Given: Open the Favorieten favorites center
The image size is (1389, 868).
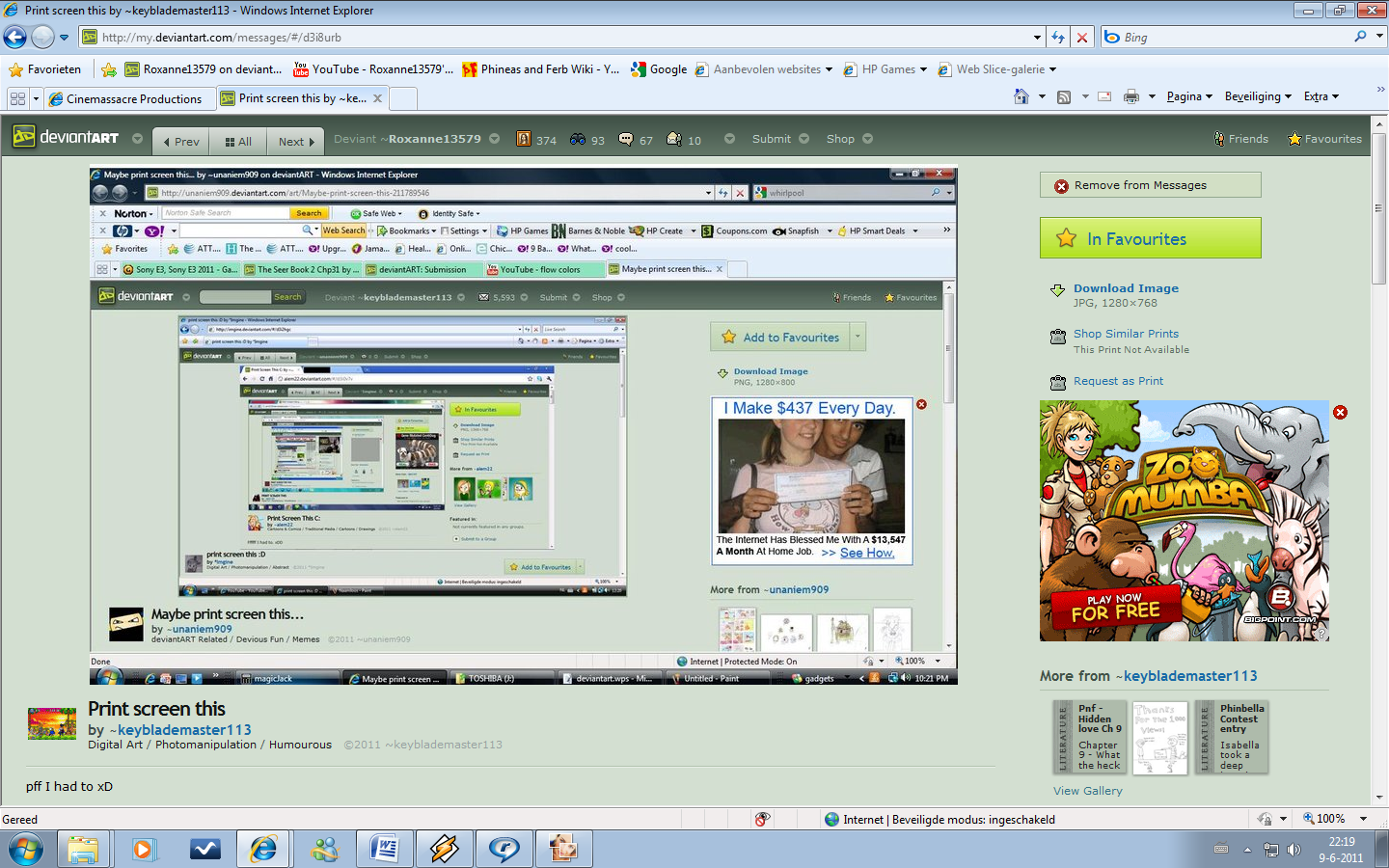Looking at the screenshot, I should (44, 69).
